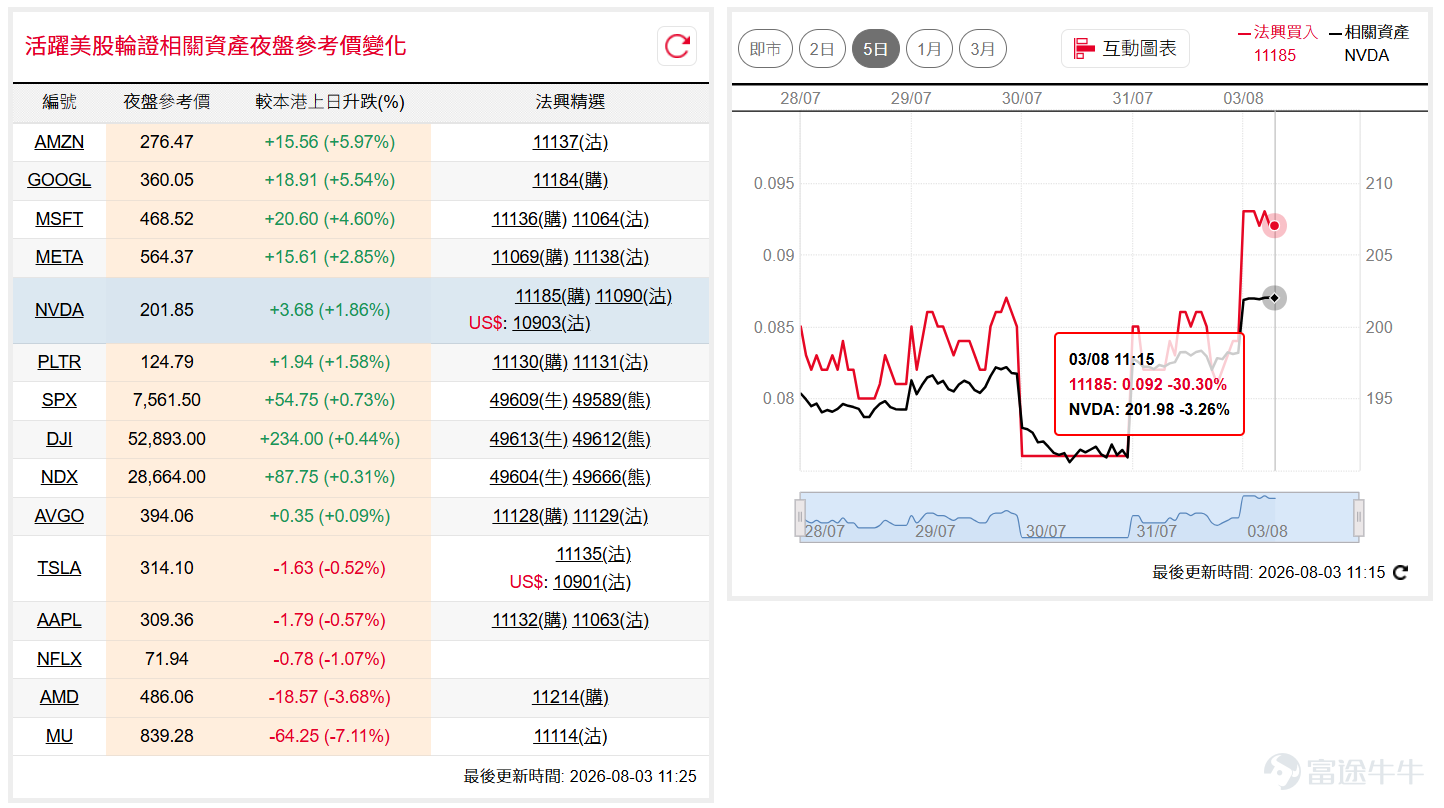Image resolution: width=1444 pixels, height=808 pixels.
Task: Switch chart to 2日 range
Action: [822, 48]
